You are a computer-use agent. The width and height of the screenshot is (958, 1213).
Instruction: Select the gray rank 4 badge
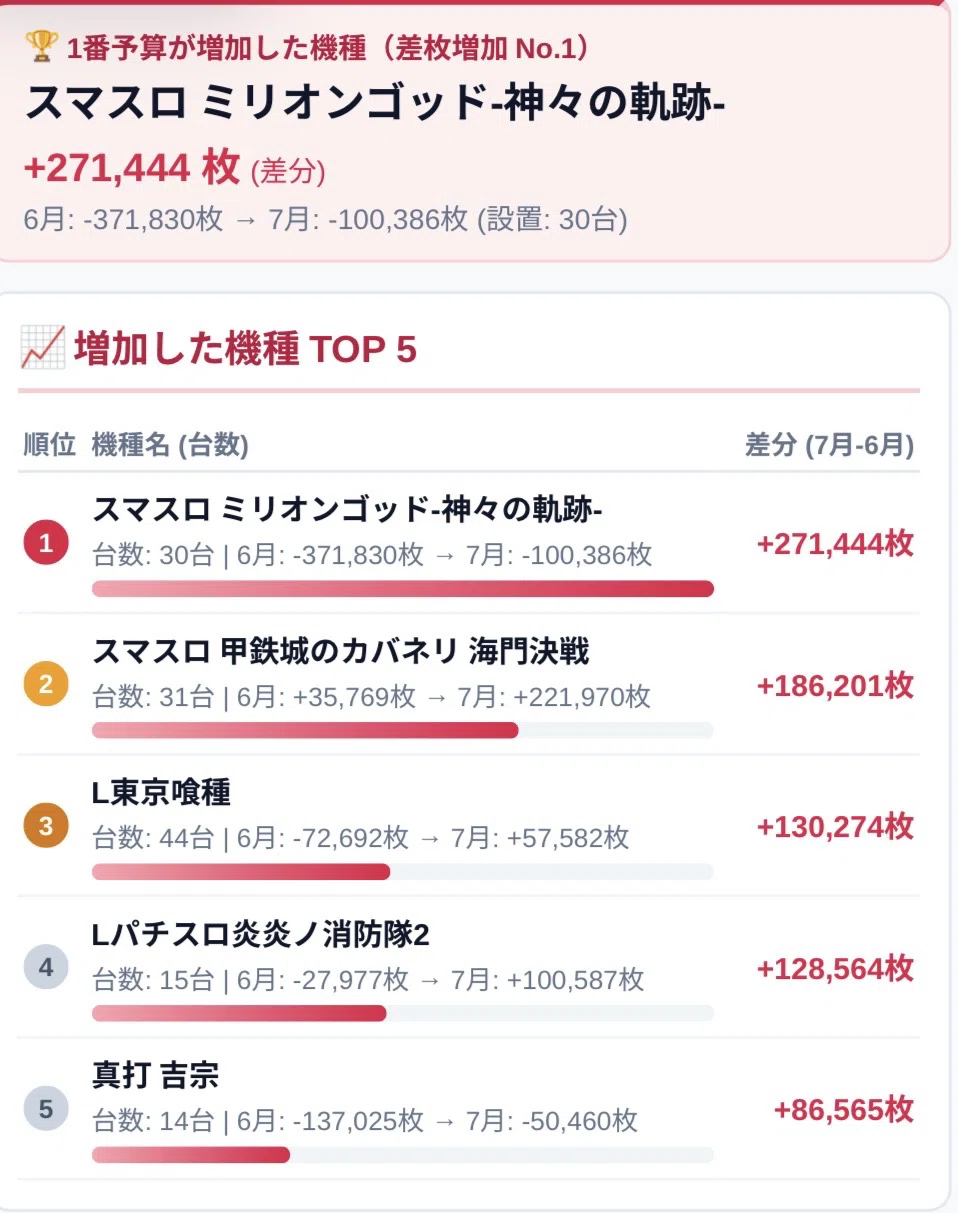[x=46, y=967]
